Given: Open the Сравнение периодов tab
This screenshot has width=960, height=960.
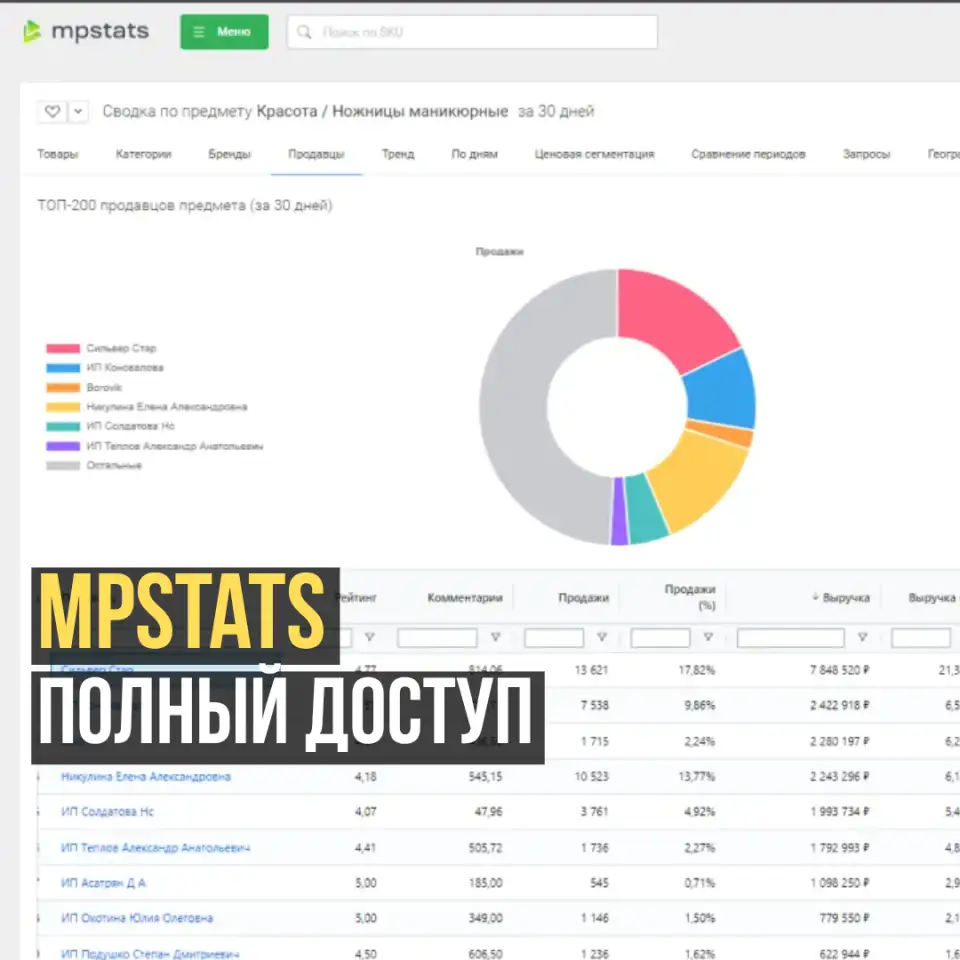Looking at the screenshot, I should (748, 154).
